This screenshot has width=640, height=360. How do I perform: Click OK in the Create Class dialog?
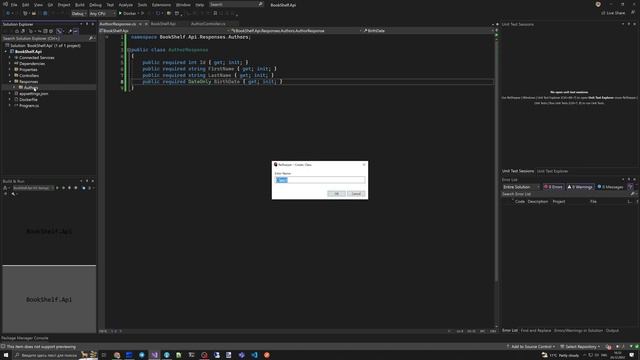click(x=336, y=193)
